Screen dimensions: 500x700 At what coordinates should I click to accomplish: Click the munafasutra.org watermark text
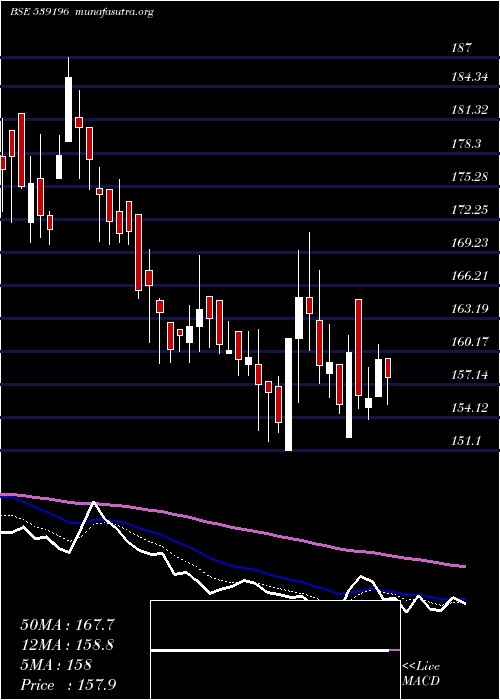tap(115, 12)
